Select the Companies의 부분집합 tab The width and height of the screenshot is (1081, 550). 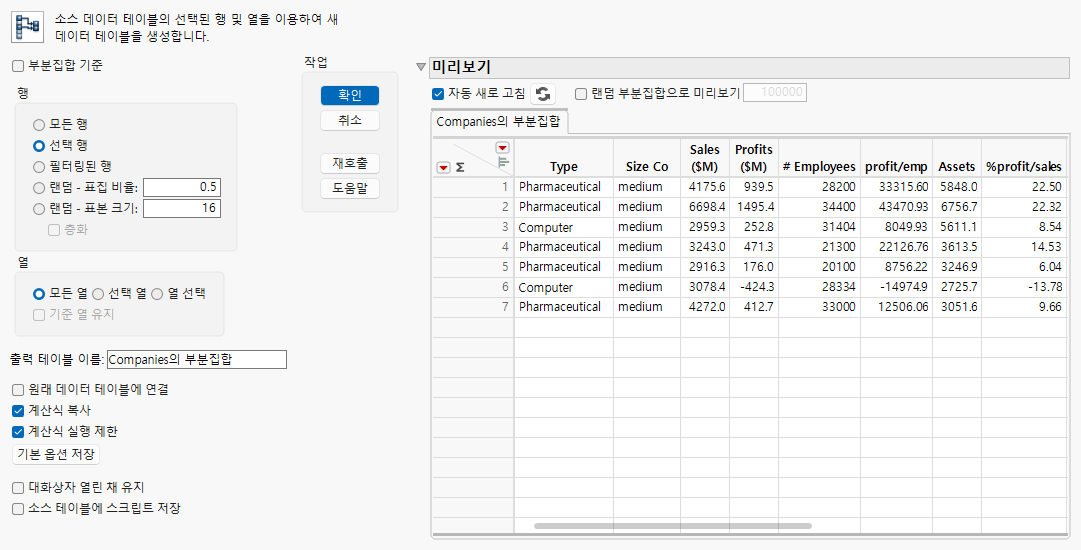click(x=498, y=122)
